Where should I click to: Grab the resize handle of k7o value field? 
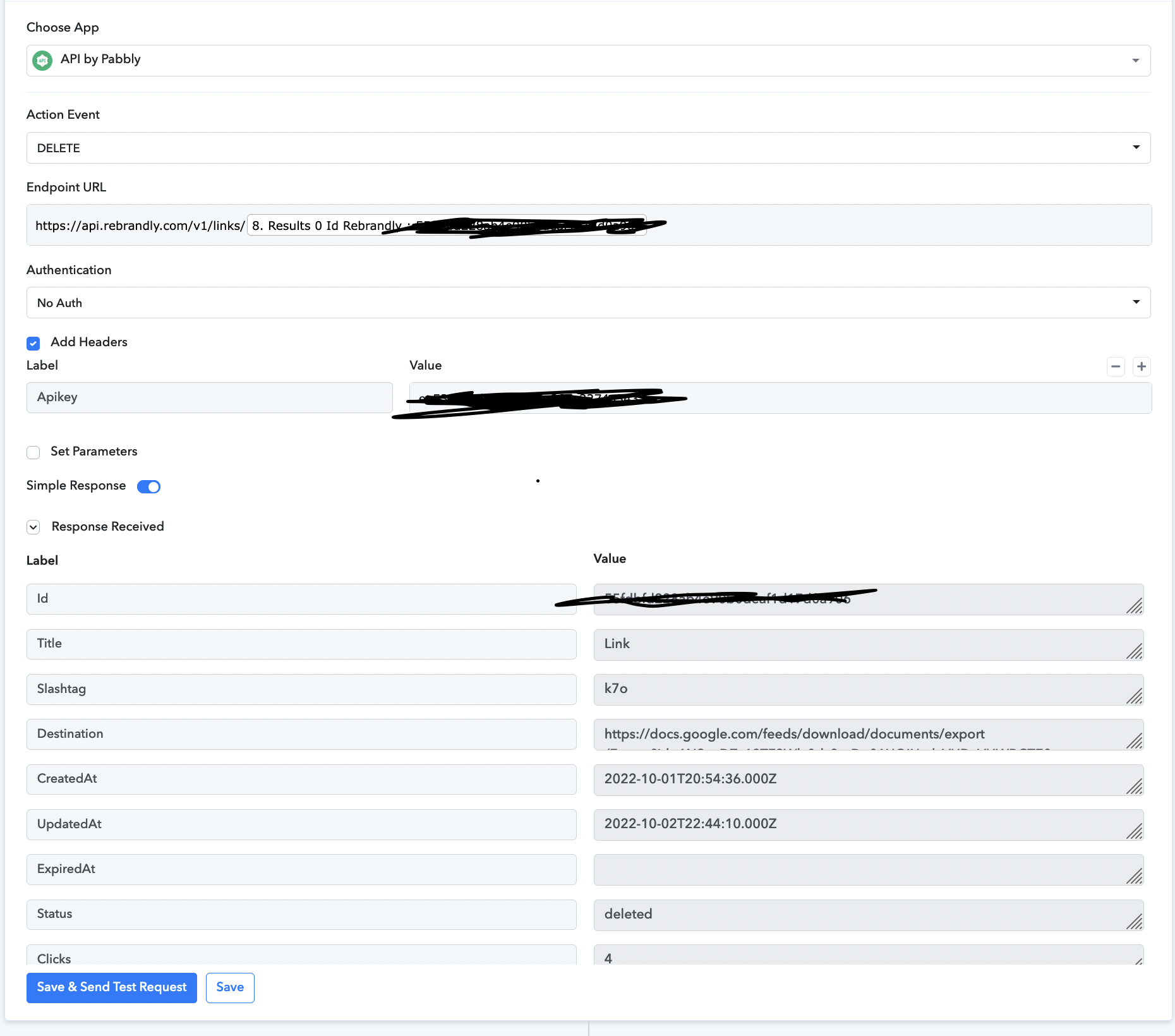(x=1135, y=696)
